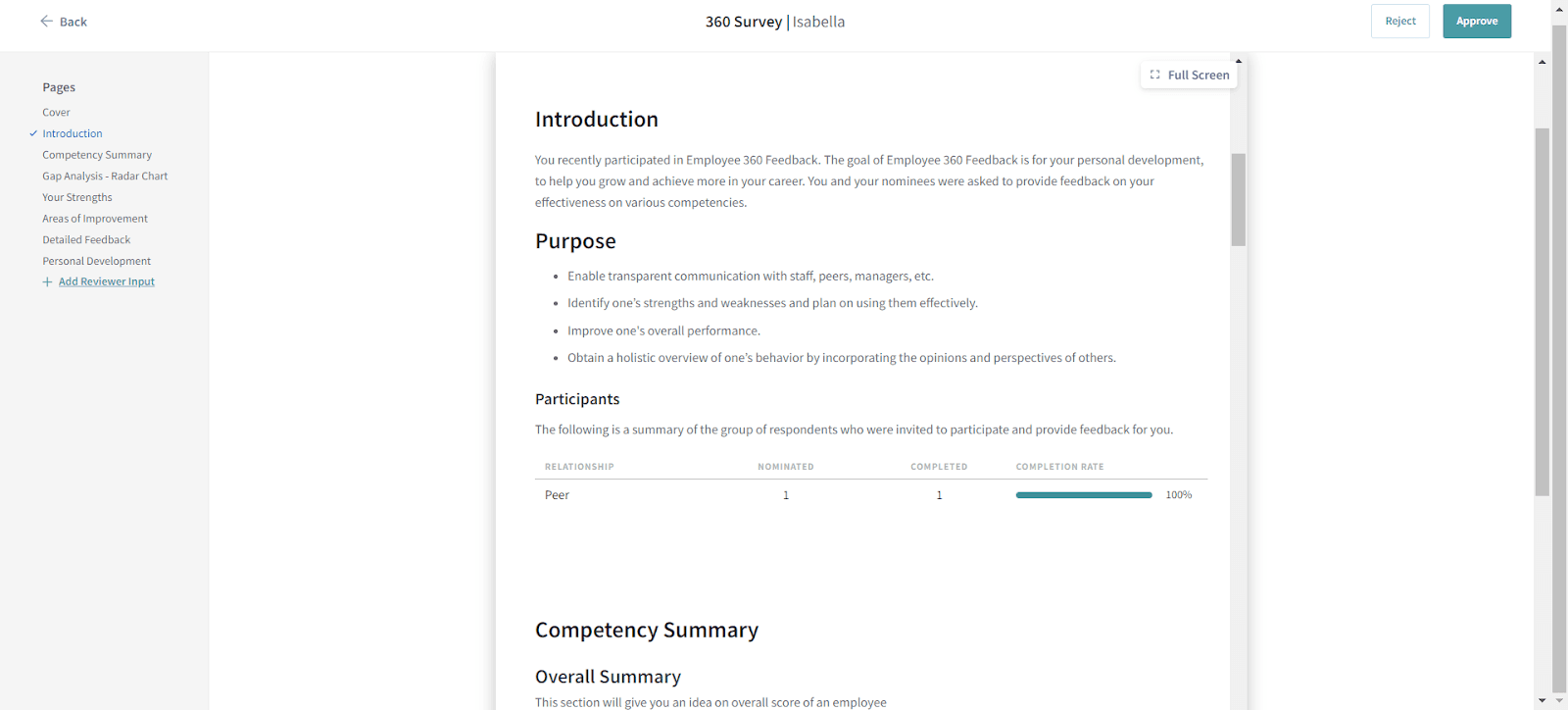
Task: Click the back arrow icon
Action: pos(46,21)
